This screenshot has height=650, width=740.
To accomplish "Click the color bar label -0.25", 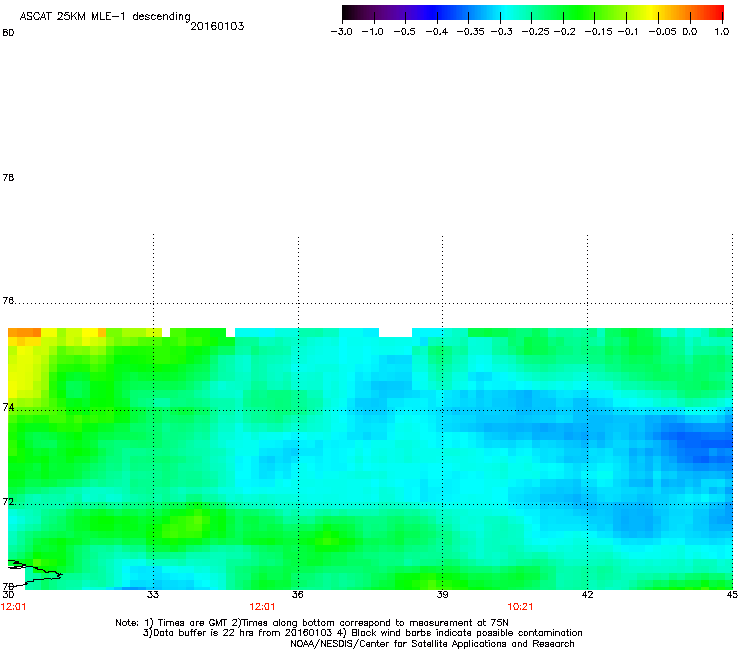I will tap(536, 32).
